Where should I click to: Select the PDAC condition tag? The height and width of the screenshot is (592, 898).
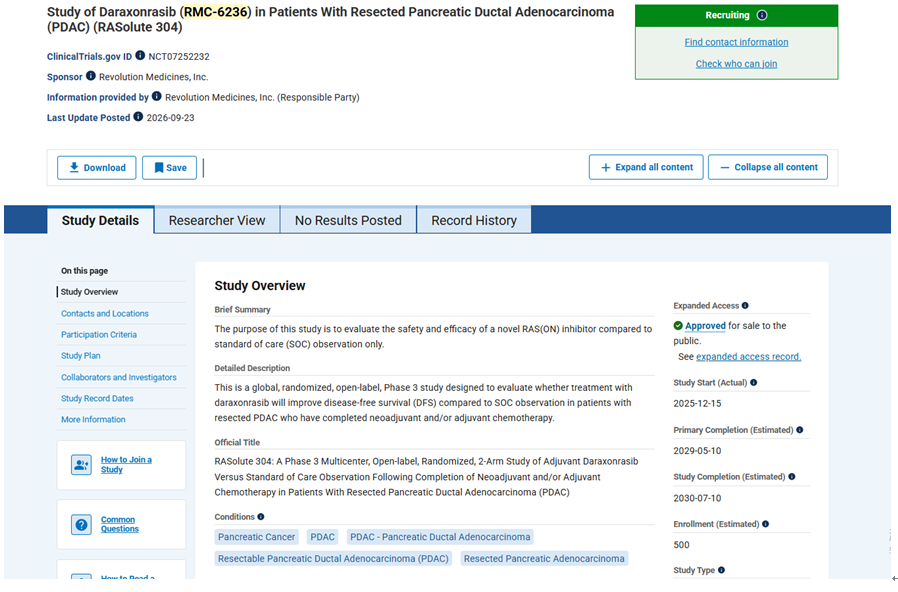point(322,537)
